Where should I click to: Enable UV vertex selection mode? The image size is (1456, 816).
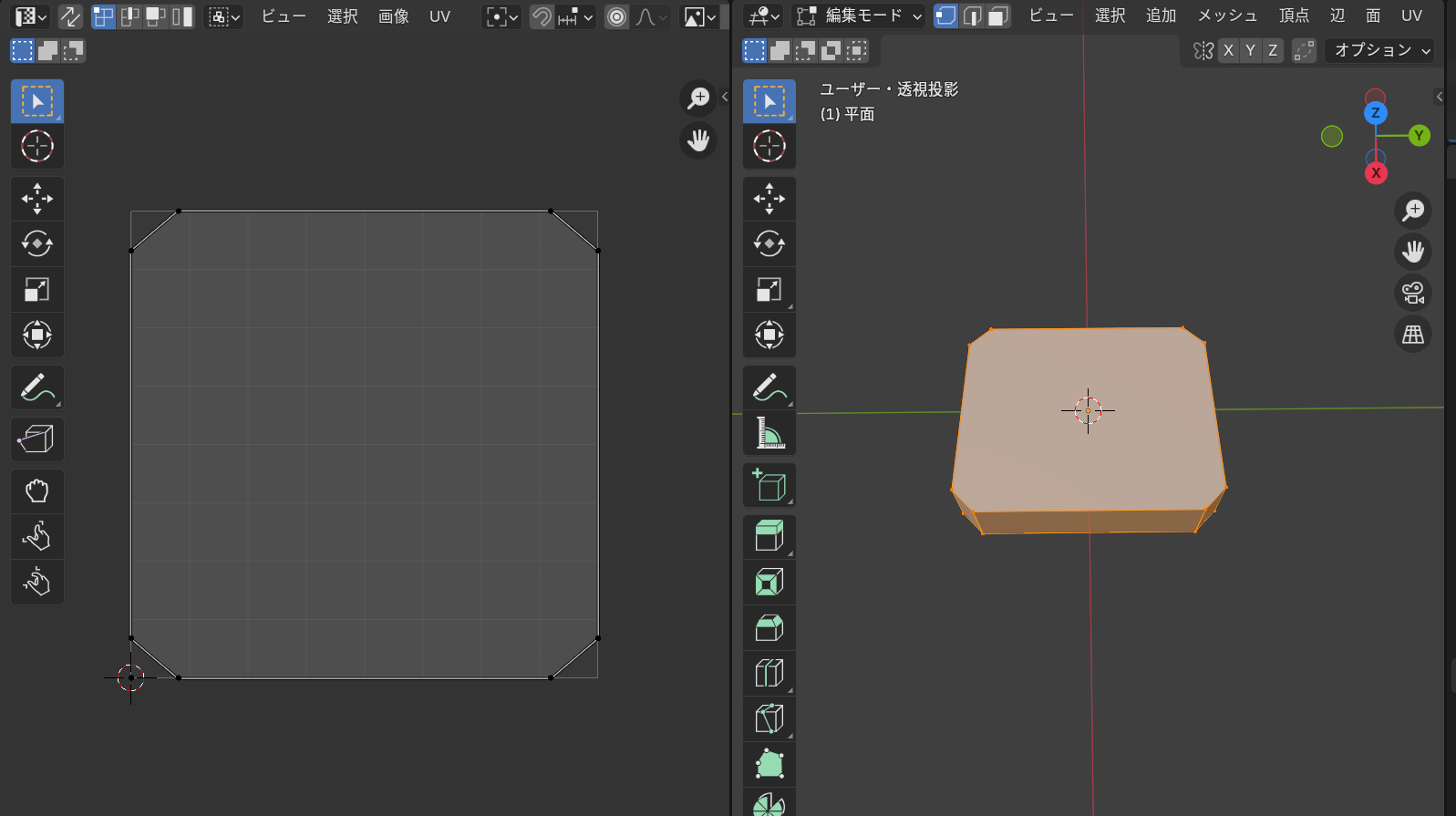pyautogui.click(x=103, y=16)
